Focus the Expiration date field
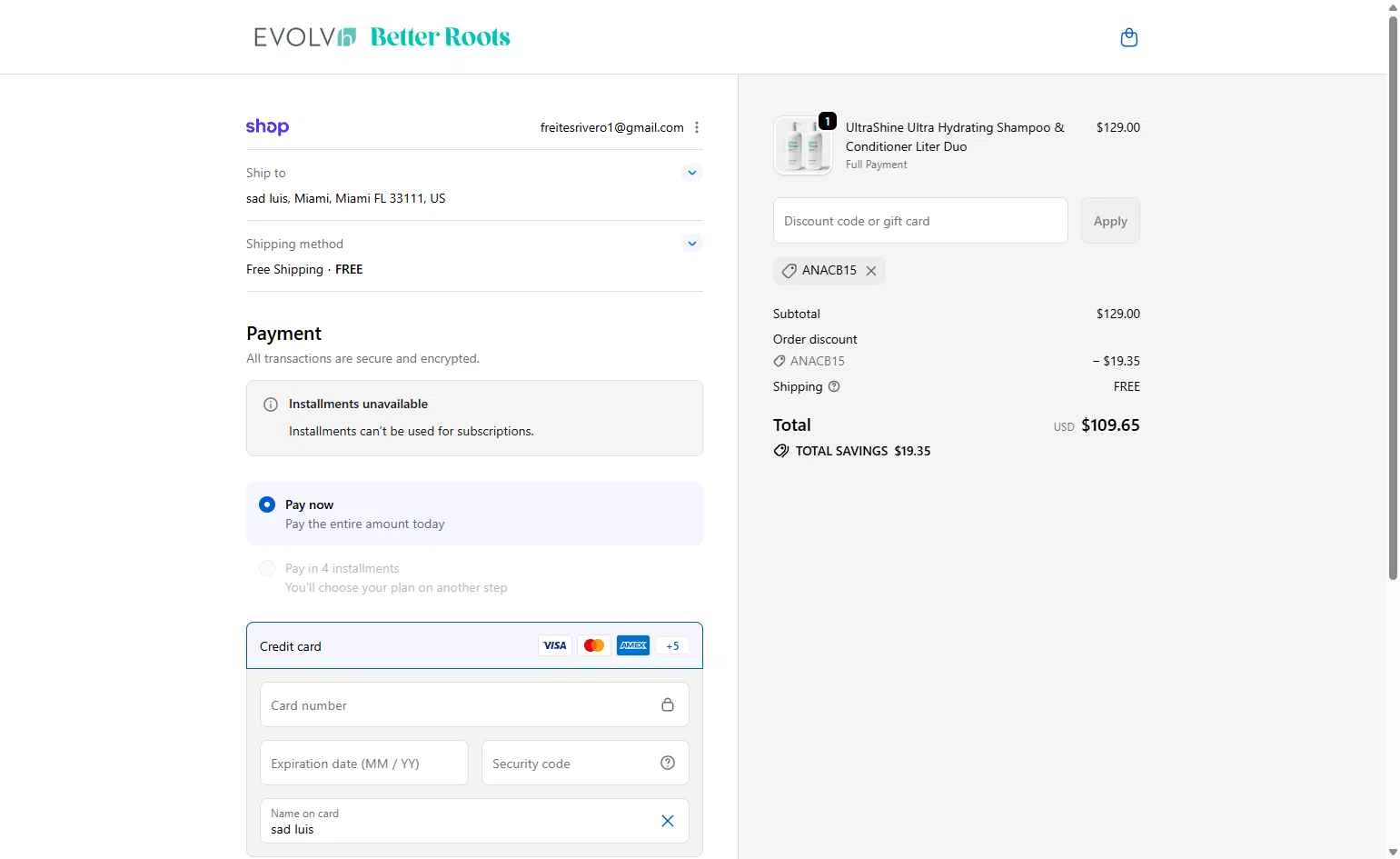 tap(364, 763)
